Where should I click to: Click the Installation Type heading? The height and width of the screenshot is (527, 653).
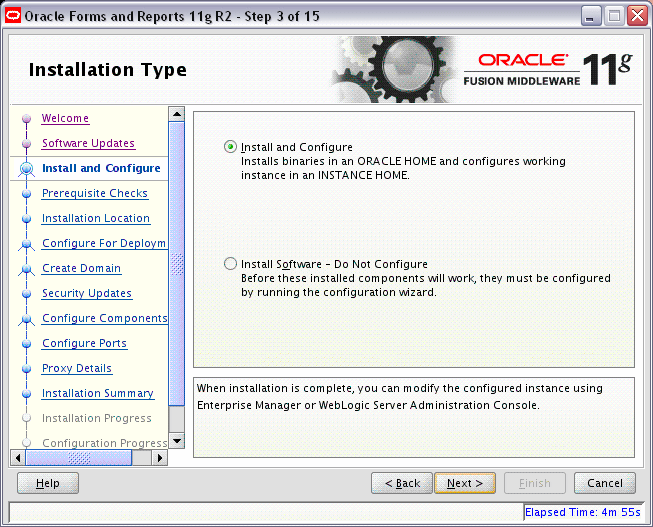point(107,70)
